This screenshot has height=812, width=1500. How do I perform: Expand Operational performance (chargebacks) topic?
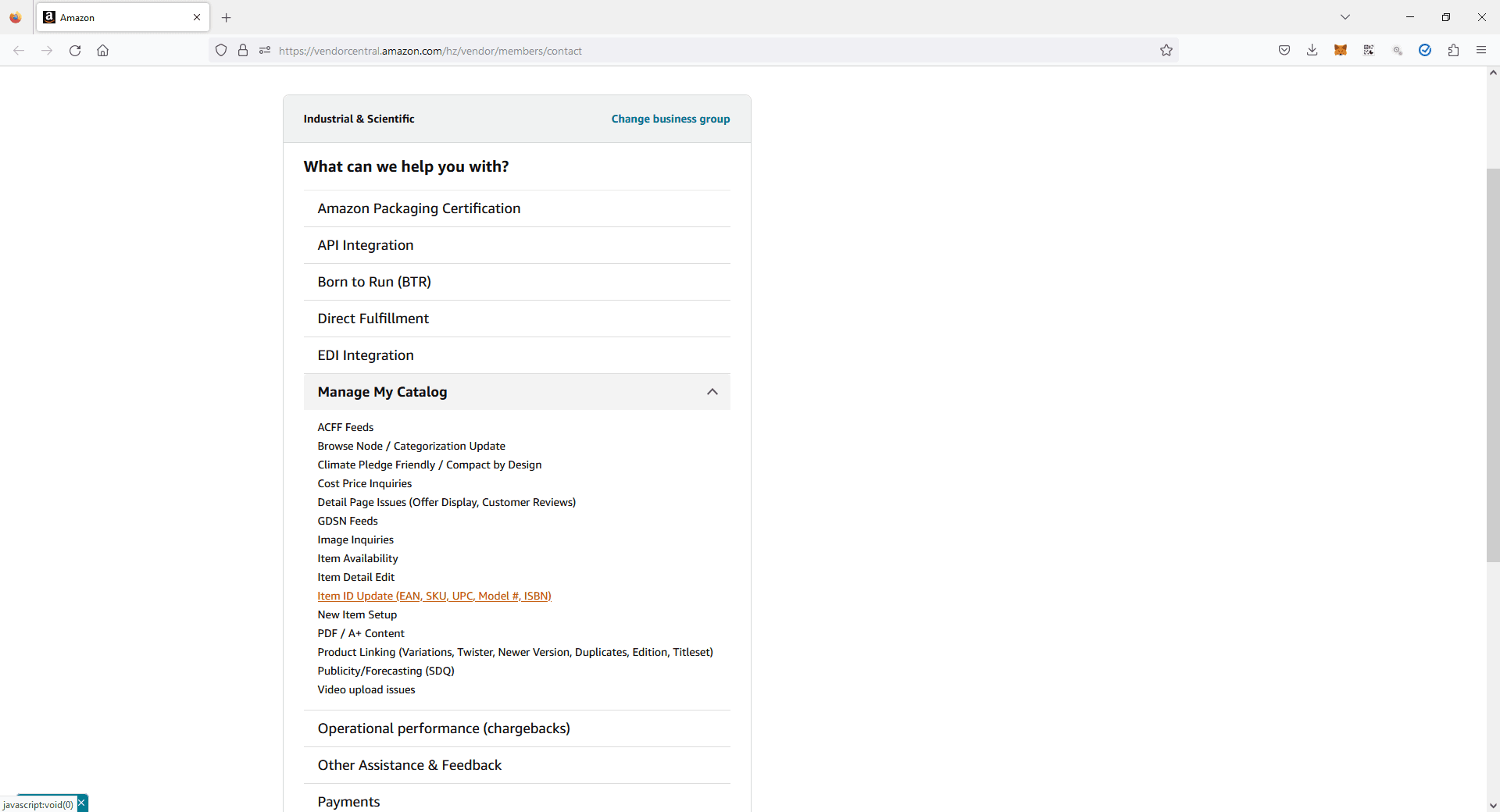pyautogui.click(x=516, y=728)
